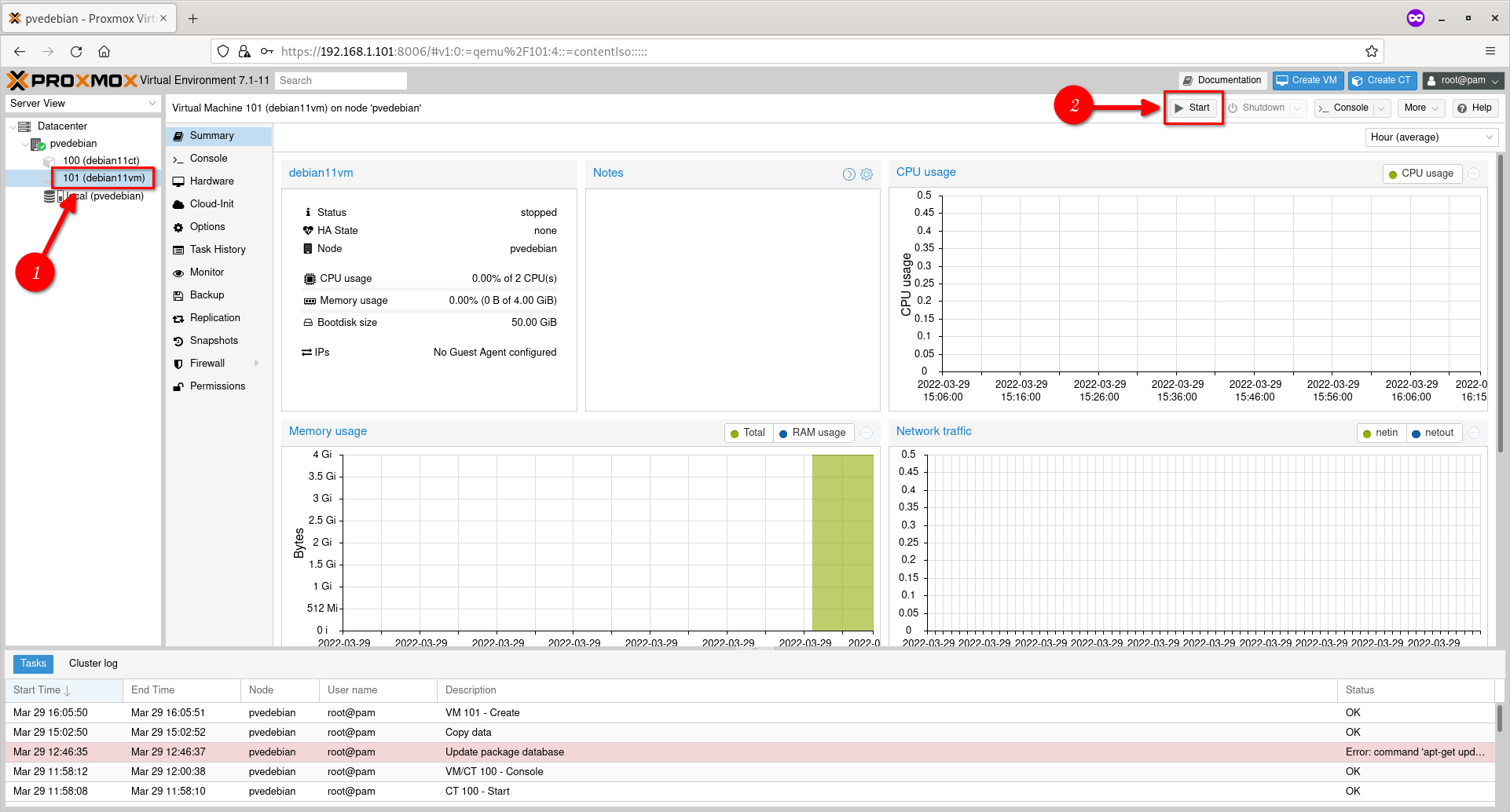
Task: Open Firewall shield icon
Action: (178, 364)
